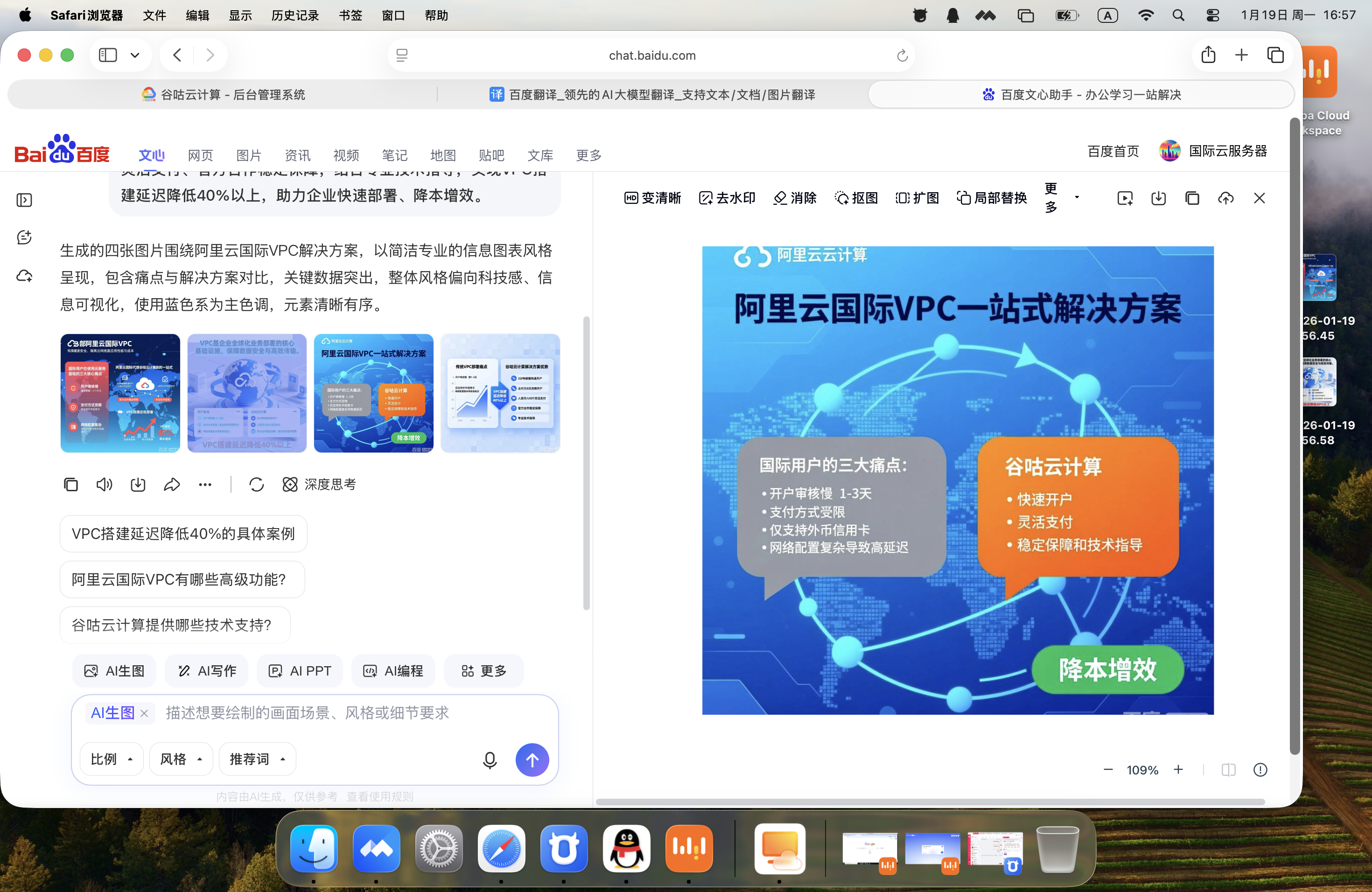Viewport: 1372px width, 892px height.
Task: Click the read-aloud speaker icon
Action: pos(105,485)
